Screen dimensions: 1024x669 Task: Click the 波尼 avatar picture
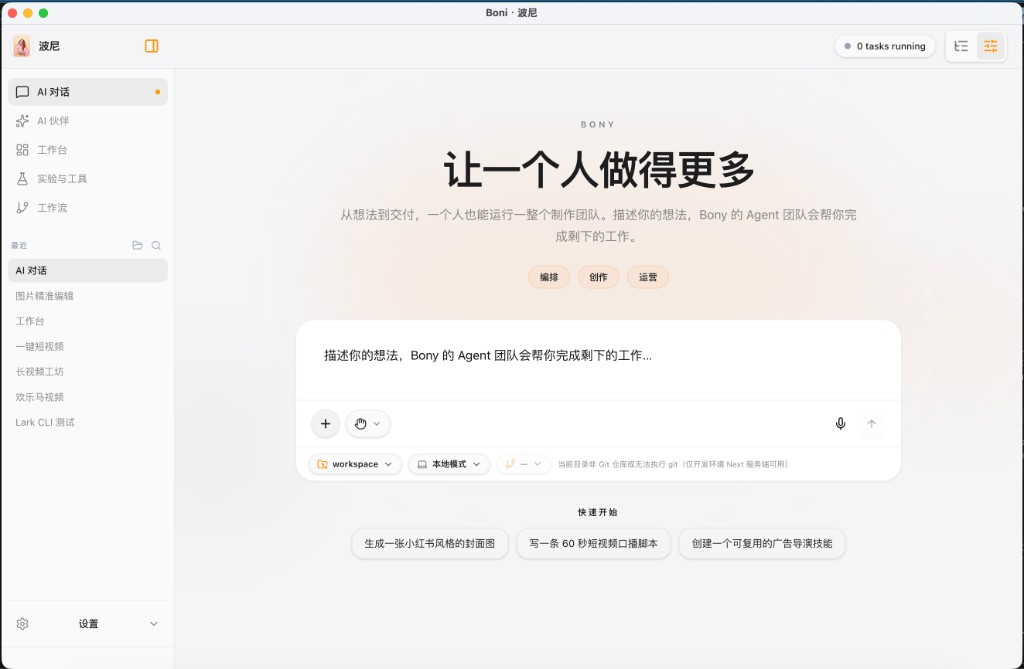(22, 46)
